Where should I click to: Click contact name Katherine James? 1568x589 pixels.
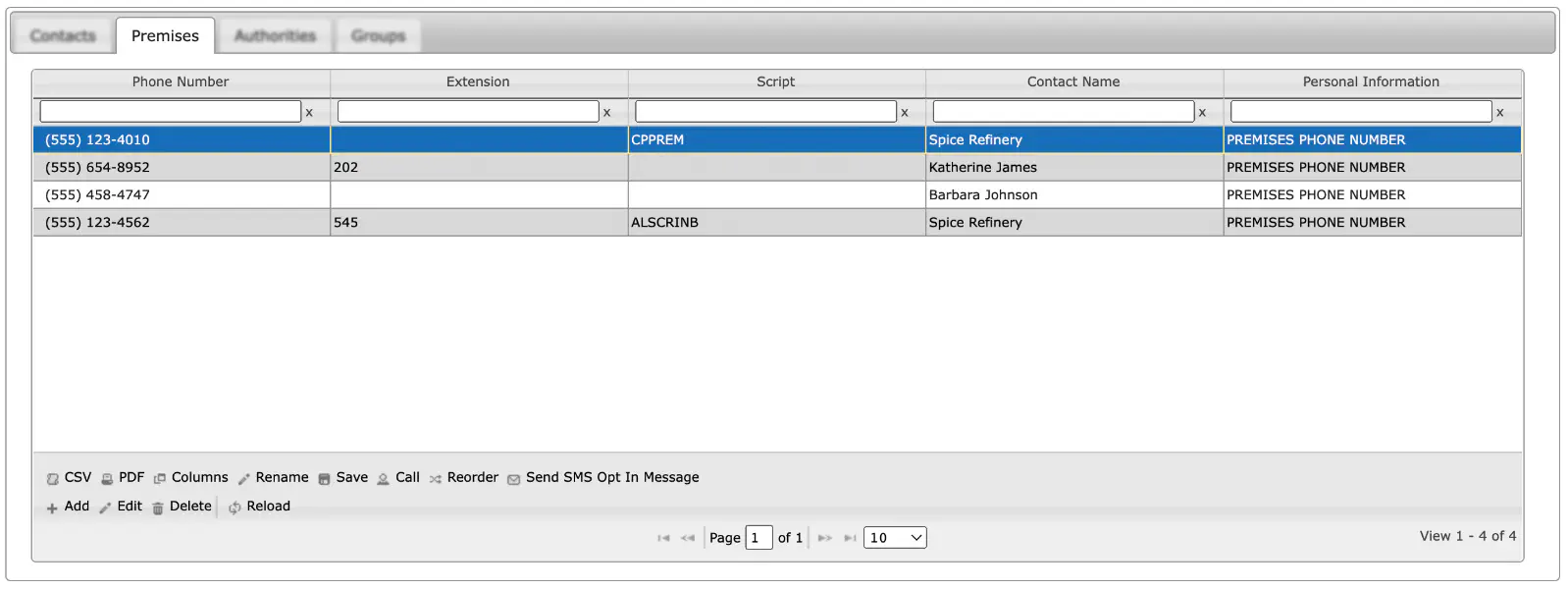point(982,168)
